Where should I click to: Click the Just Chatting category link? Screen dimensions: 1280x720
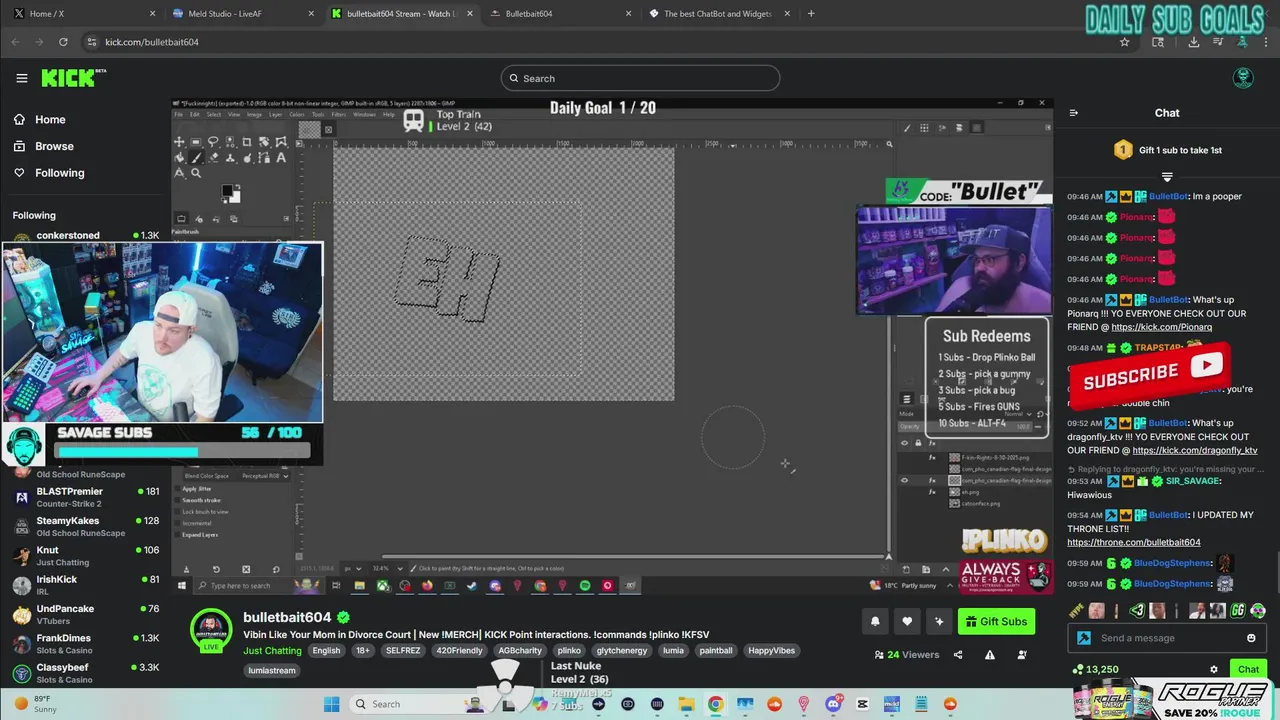pyautogui.click(x=272, y=650)
